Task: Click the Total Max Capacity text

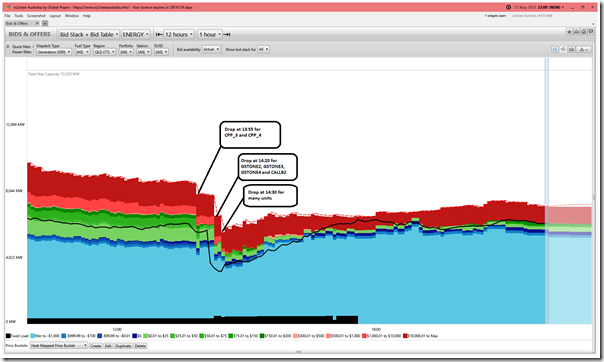Action: click(54, 74)
